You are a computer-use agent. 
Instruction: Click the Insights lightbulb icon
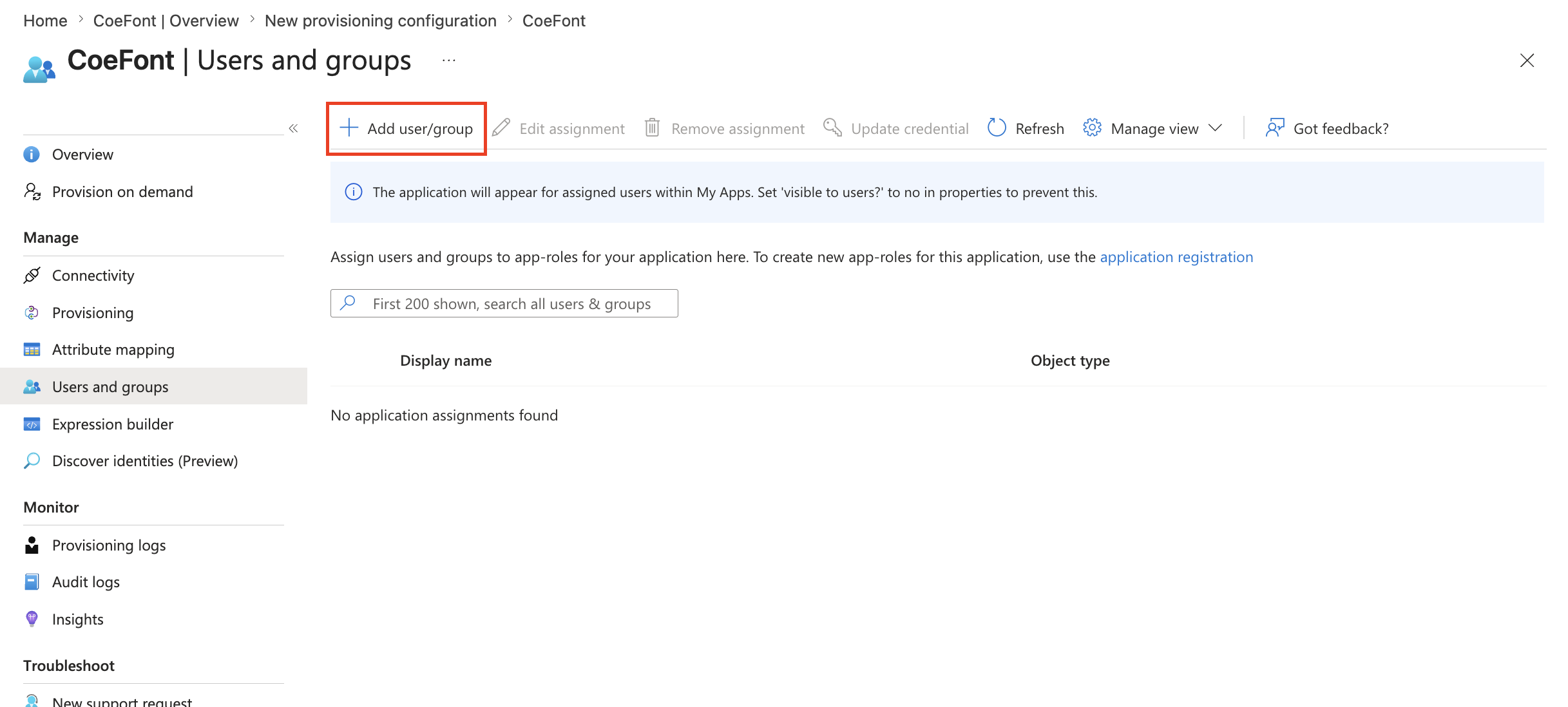pyautogui.click(x=32, y=619)
